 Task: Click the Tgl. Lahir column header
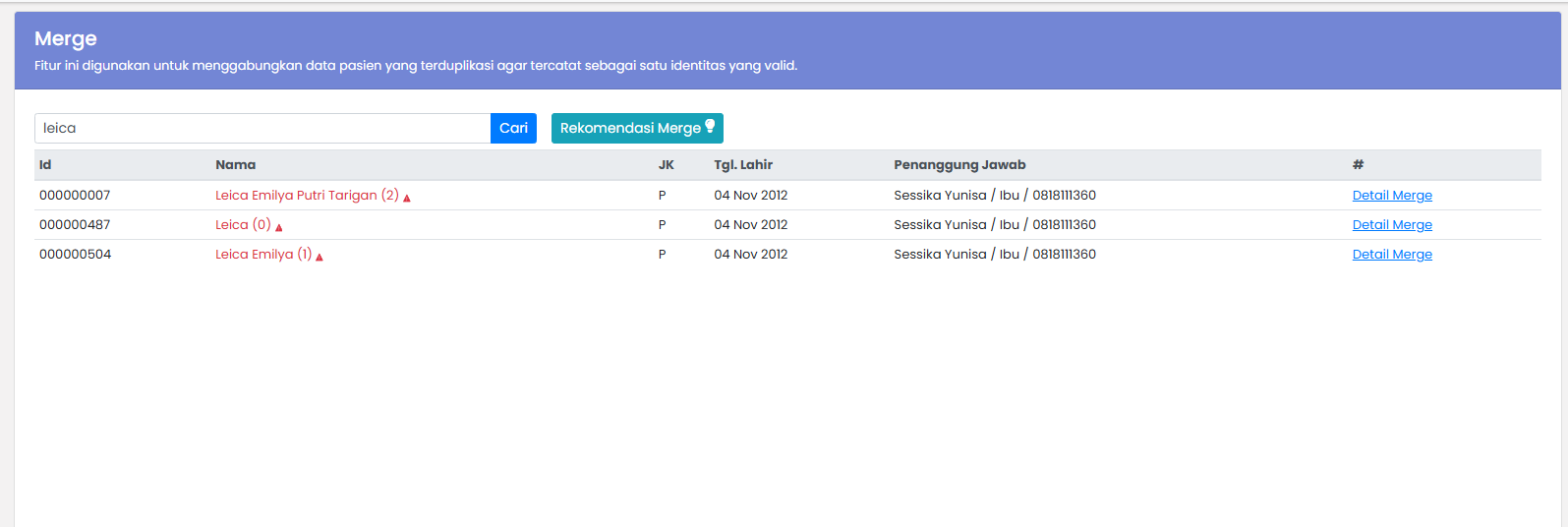coord(743,165)
